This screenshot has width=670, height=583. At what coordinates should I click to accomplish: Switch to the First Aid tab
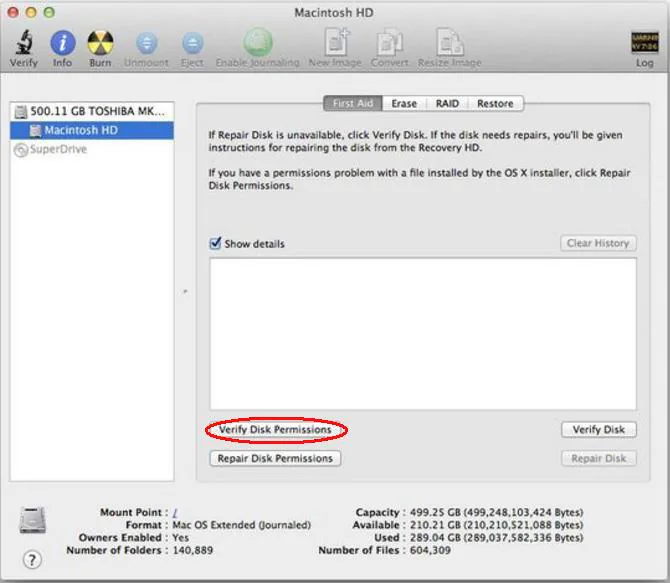(x=353, y=103)
